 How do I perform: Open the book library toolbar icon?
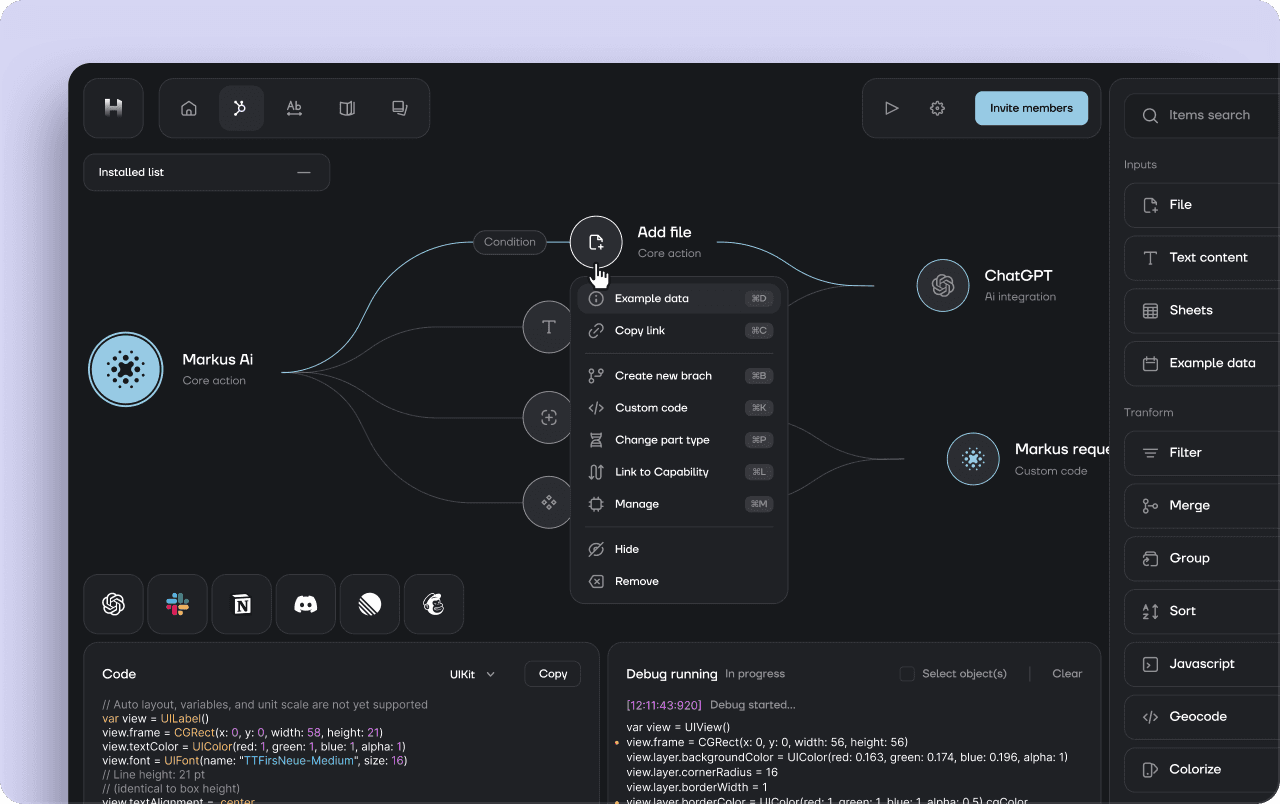[x=347, y=108]
